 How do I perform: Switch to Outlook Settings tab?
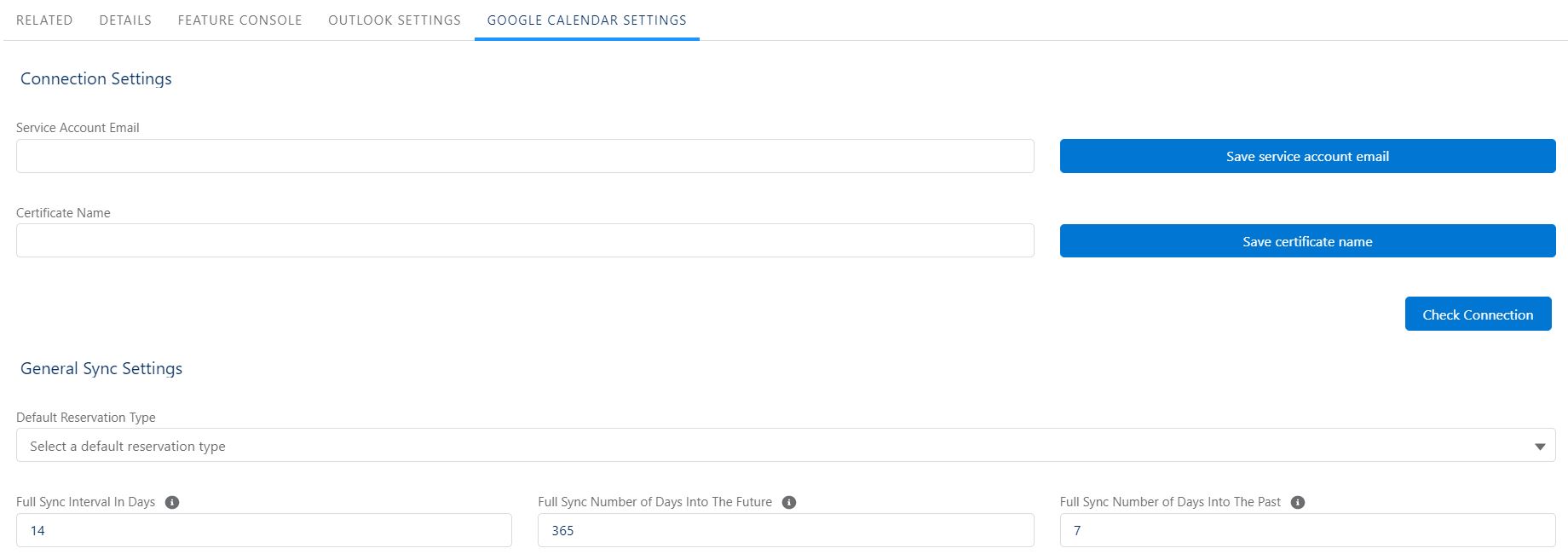(x=395, y=20)
